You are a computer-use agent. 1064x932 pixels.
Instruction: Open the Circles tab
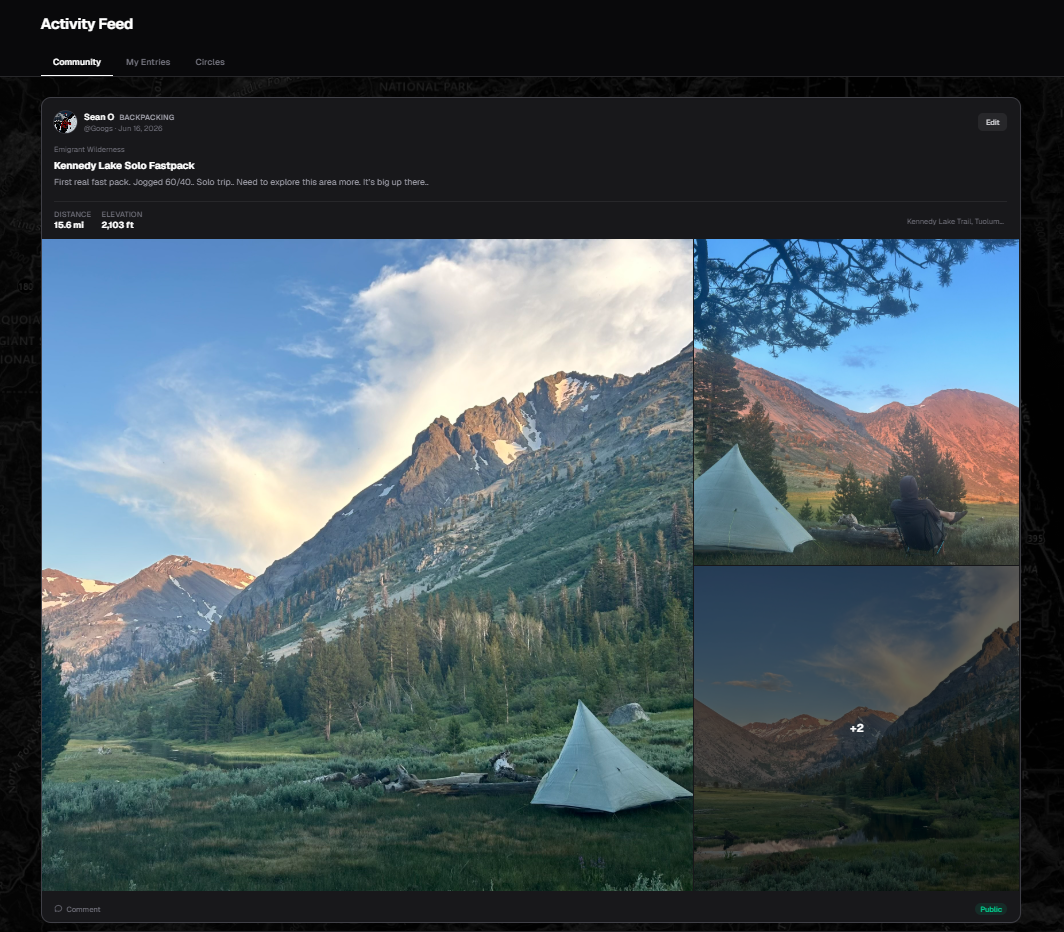tap(210, 62)
